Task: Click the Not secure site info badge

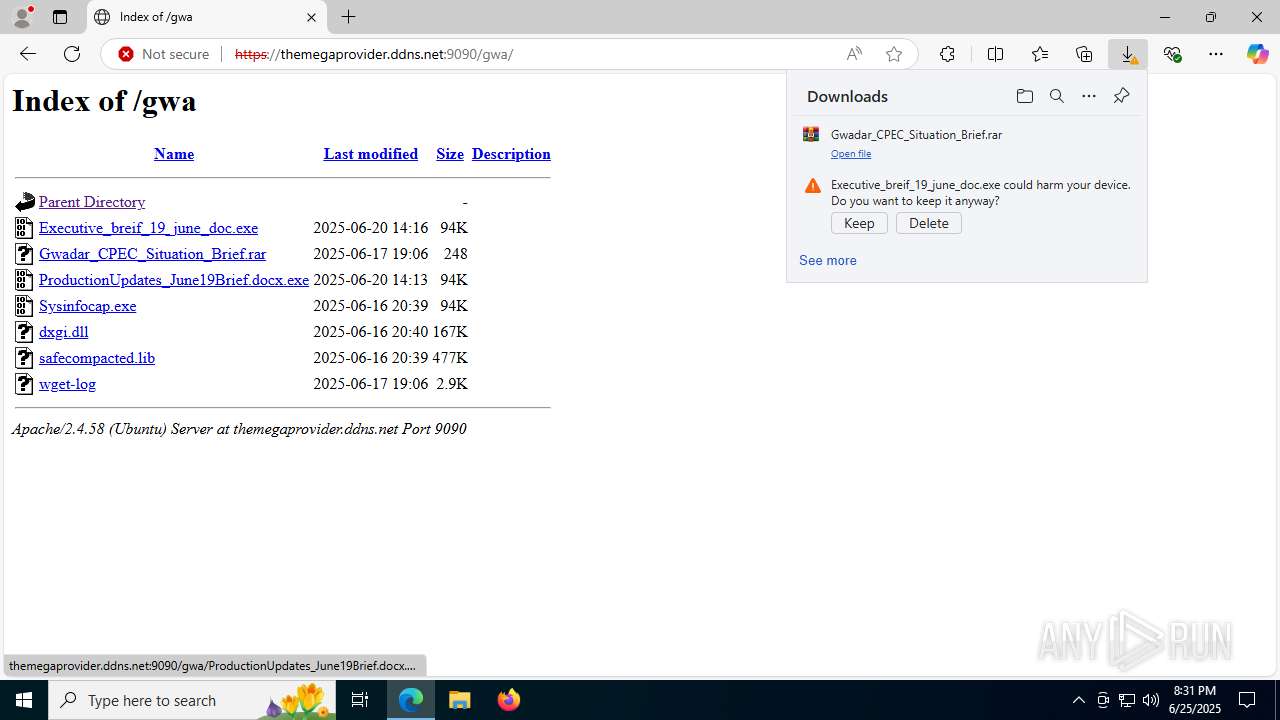Action: [x=164, y=54]
